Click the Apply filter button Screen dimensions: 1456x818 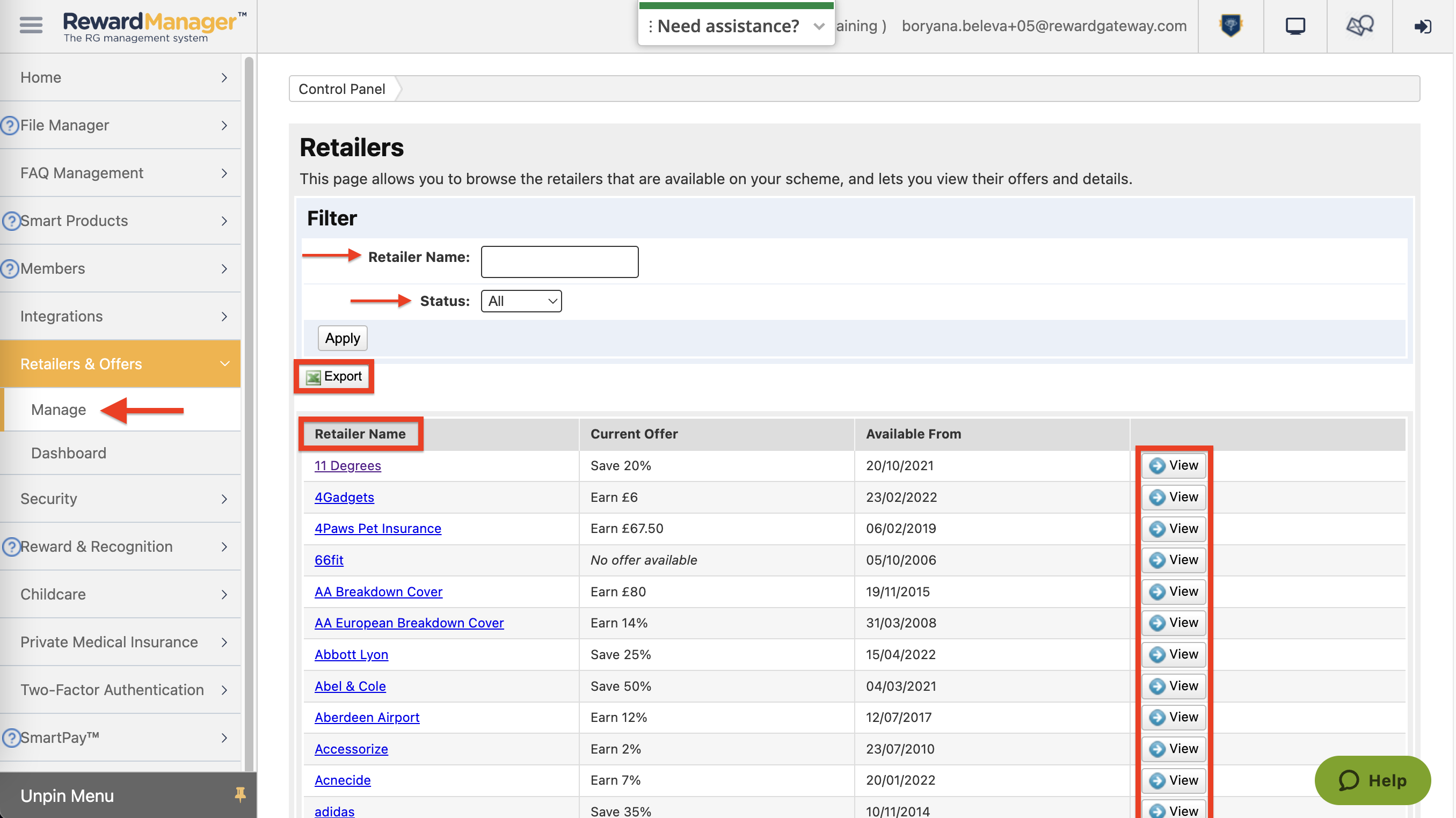click(343, 338)
